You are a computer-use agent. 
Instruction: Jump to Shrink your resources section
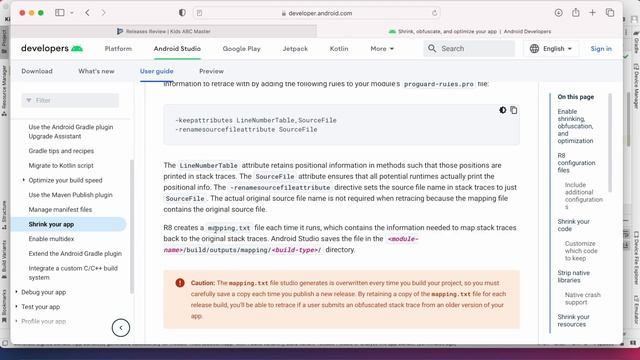tap(573, 320)
